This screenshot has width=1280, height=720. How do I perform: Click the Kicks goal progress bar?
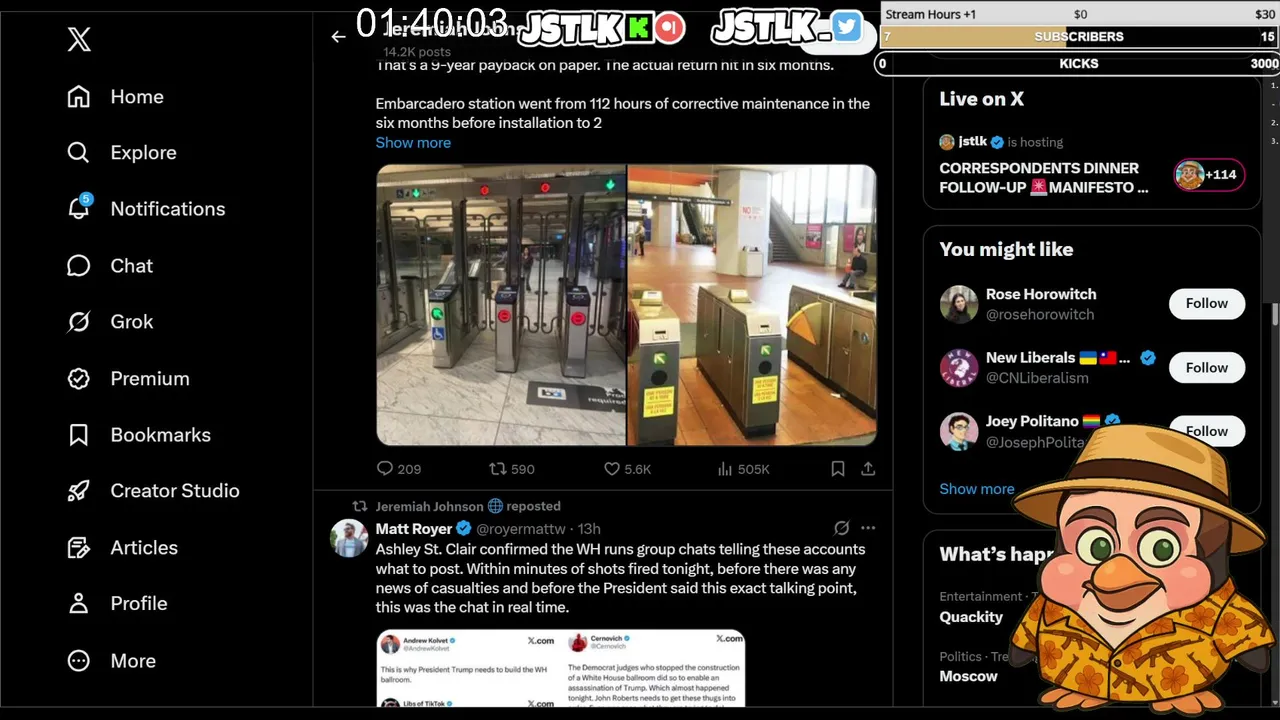(x=1078, y=63)
